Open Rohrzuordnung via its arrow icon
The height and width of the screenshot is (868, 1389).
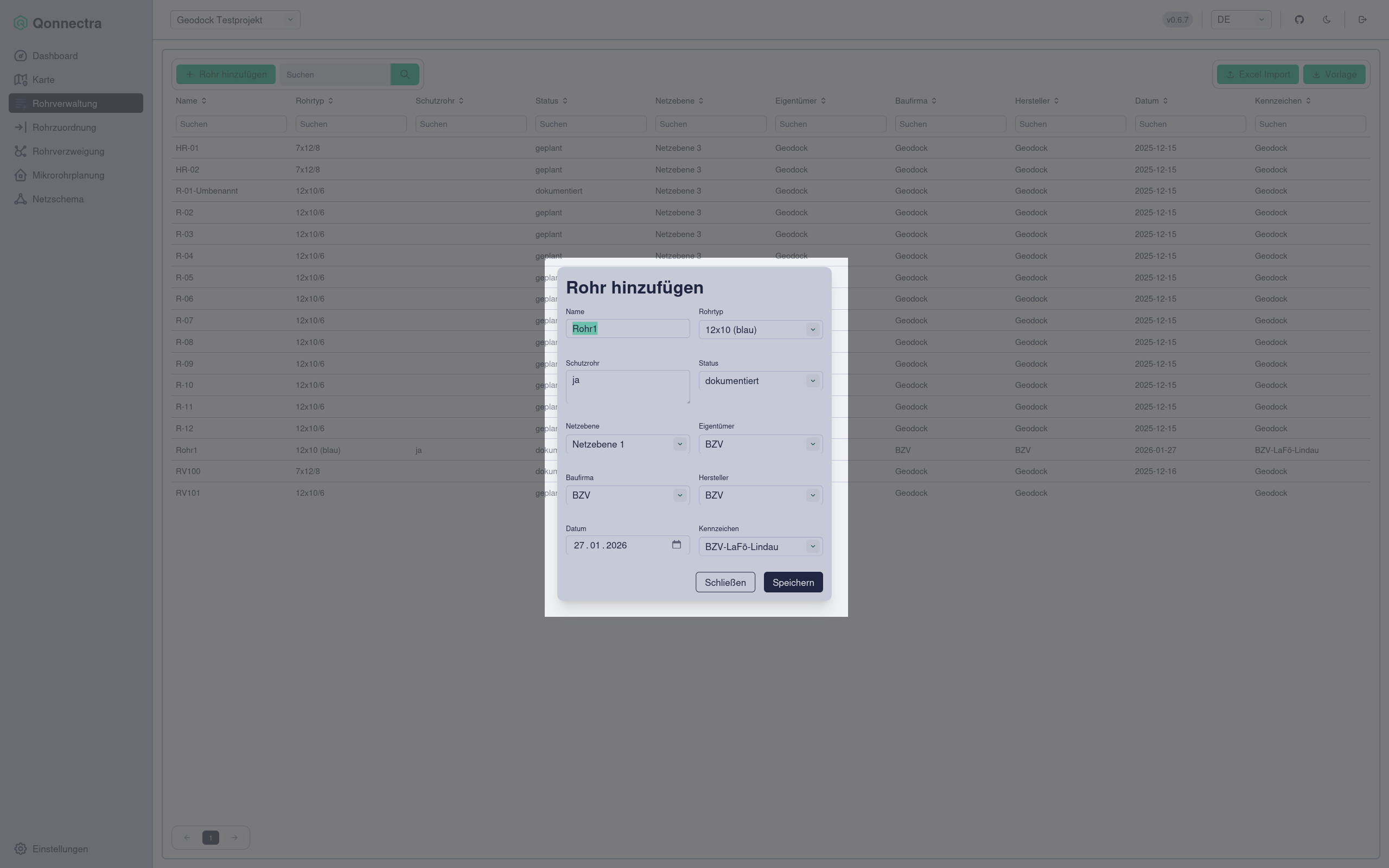point(21,127)
